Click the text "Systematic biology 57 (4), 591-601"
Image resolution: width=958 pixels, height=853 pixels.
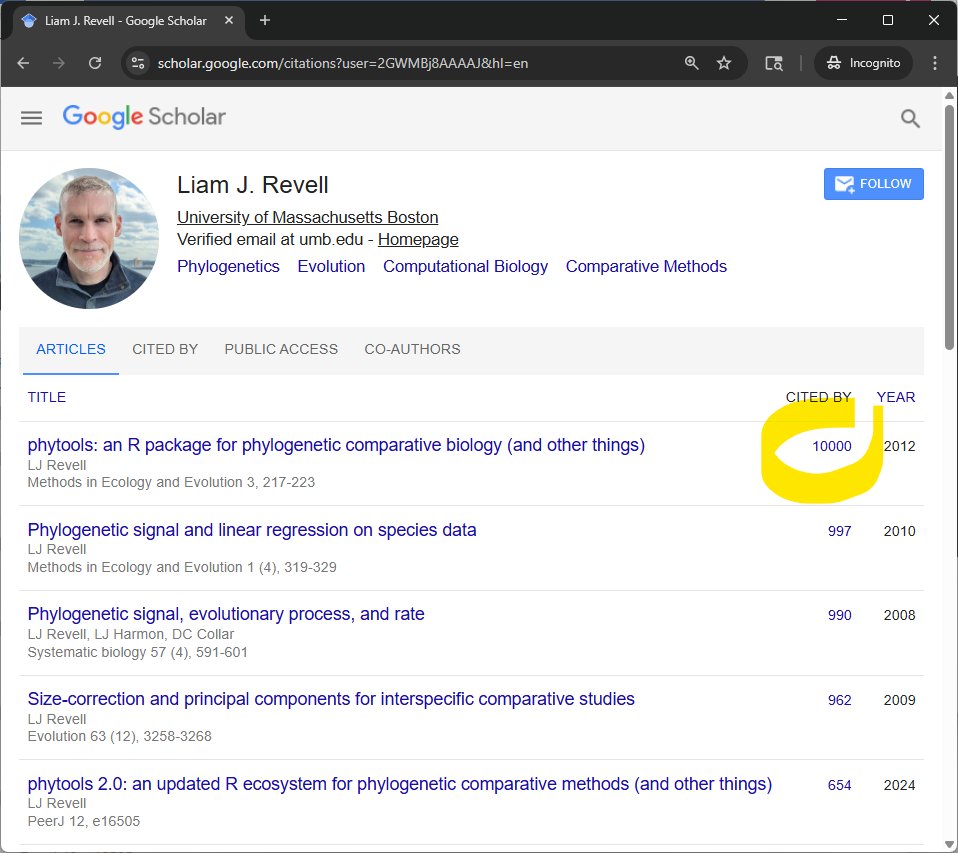point(137,652)
